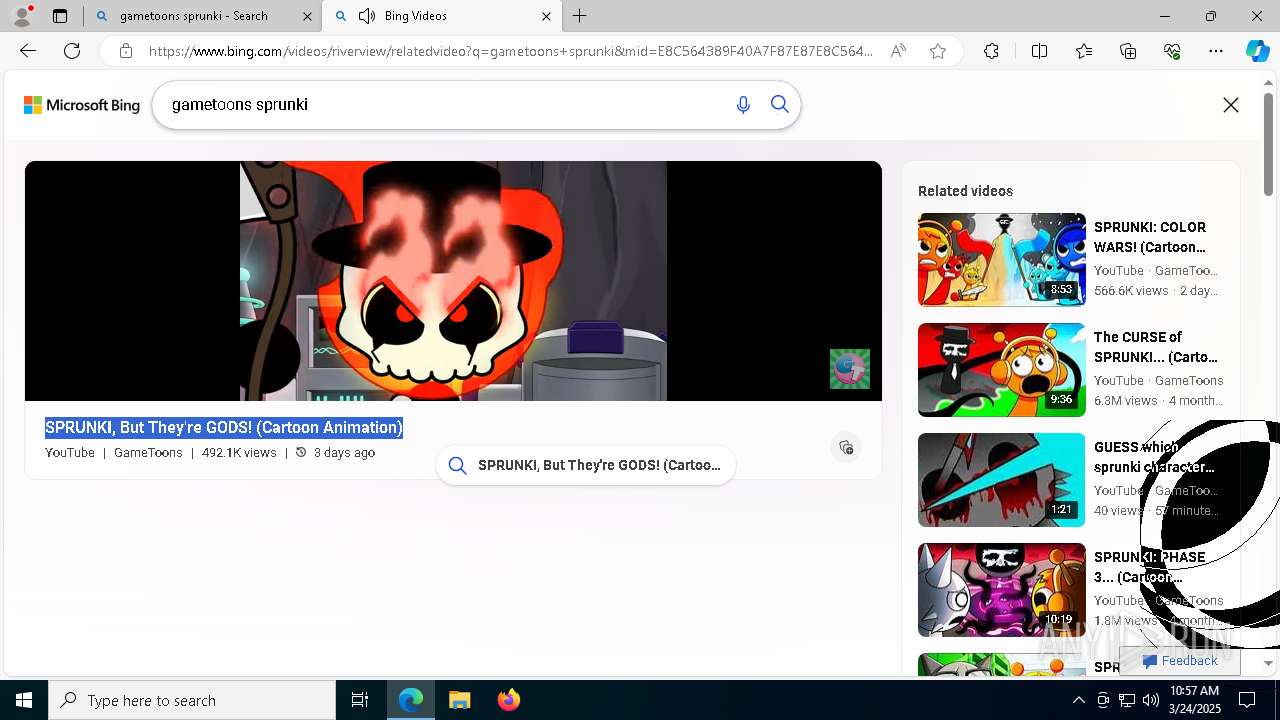The image size is (1280, 720).
Task: Click the address bar URL
Action: [x=510, y=51]
